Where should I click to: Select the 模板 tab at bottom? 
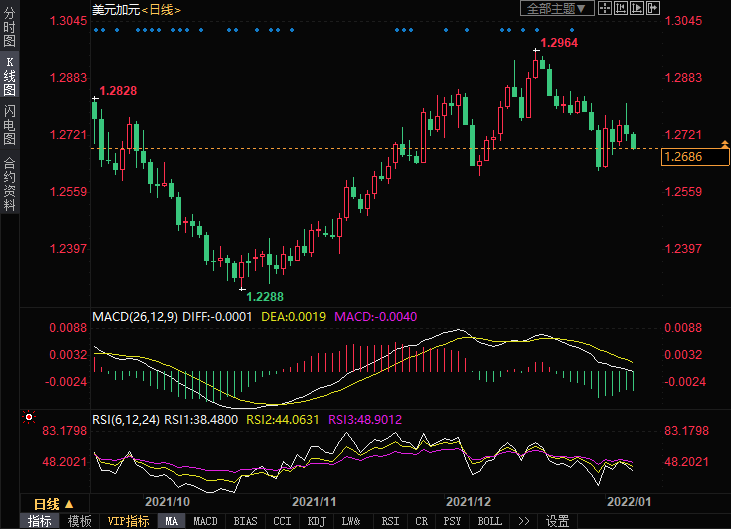tap(80, 521)
